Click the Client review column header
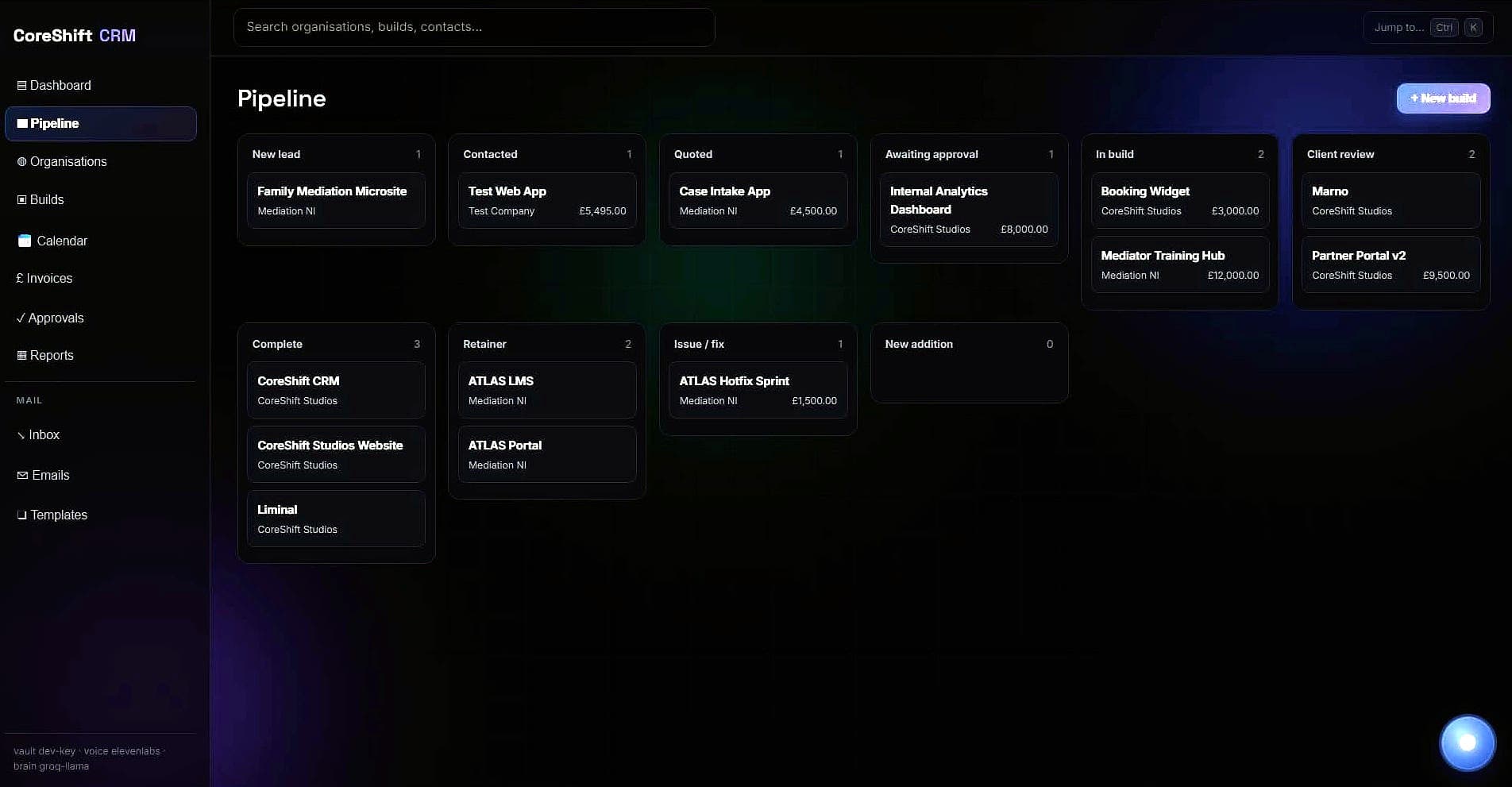 (x=1340, y=155)
